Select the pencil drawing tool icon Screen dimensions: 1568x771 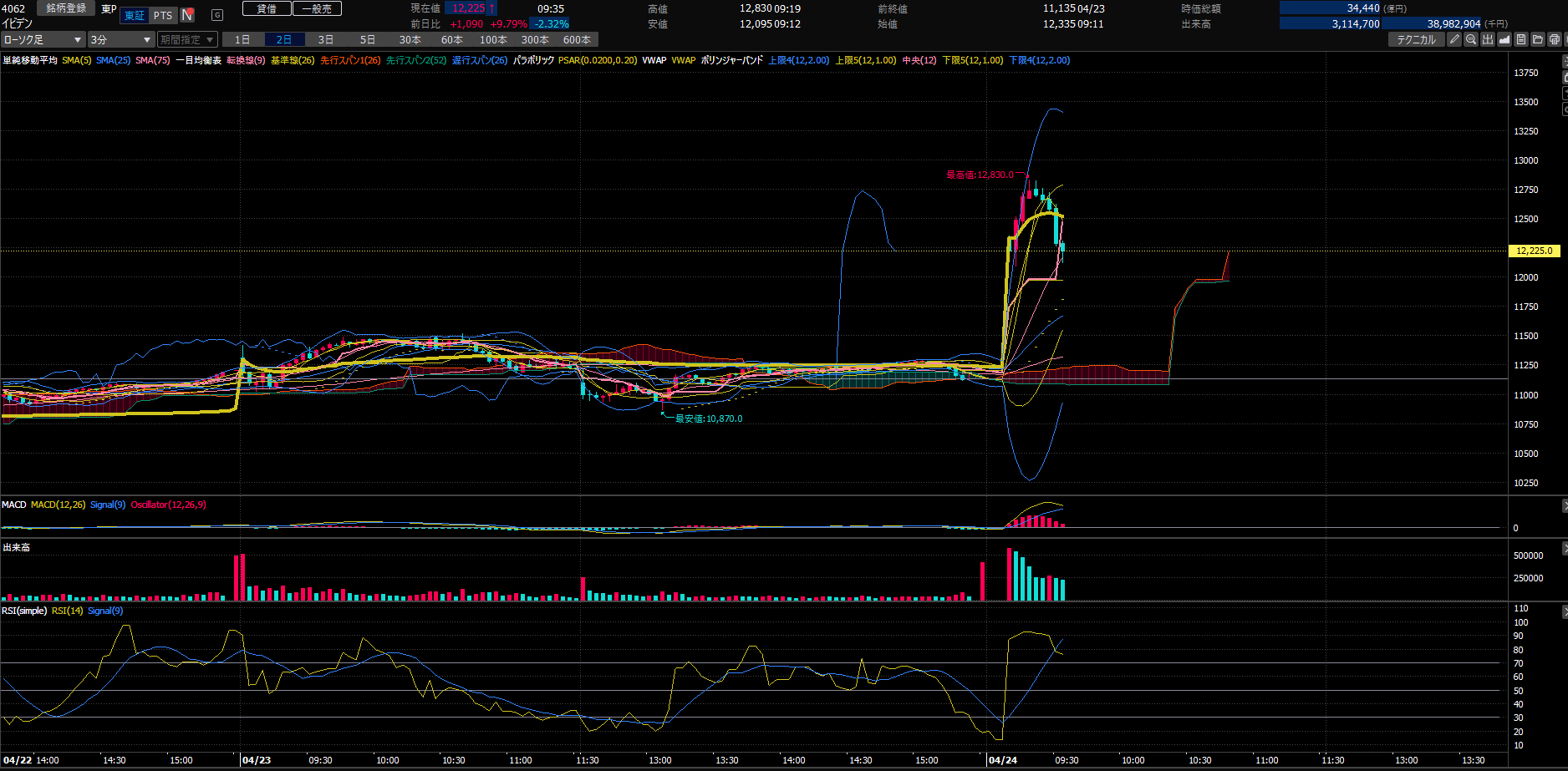pos(1454,39)
